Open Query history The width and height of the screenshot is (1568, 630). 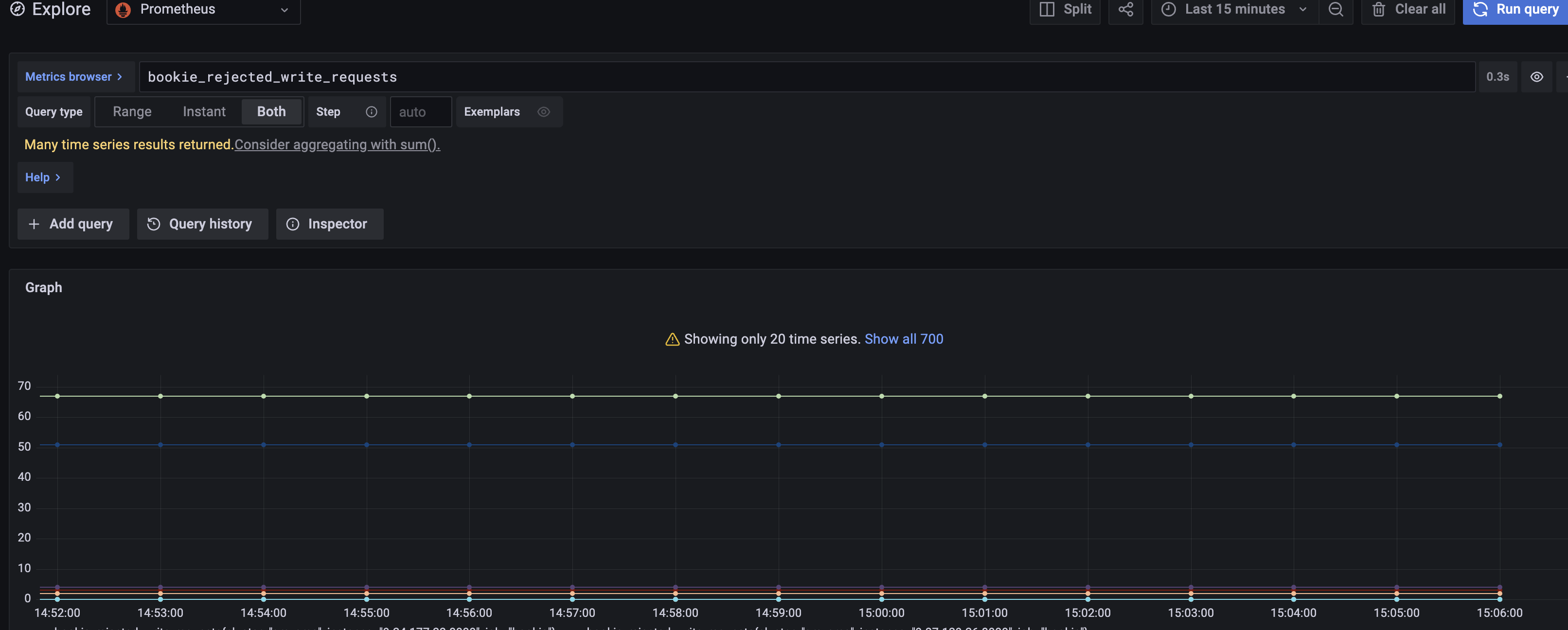[202, 224]
